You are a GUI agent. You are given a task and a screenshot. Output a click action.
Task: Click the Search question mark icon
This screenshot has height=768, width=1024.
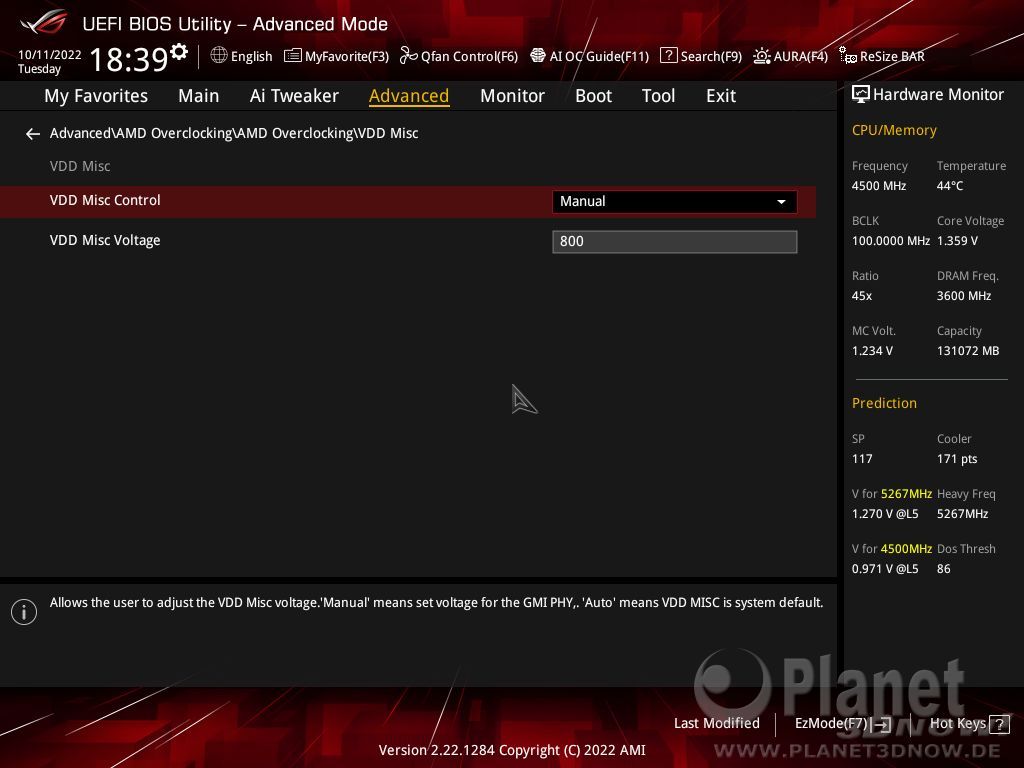click(x=669, y=56)
